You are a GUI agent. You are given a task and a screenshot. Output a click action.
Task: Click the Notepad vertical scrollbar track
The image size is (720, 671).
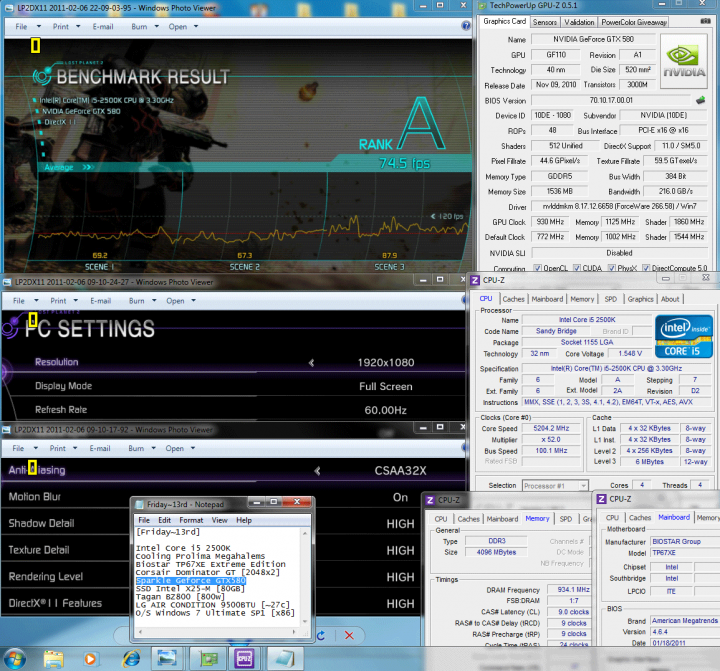pyautogui.click(x=304, y=577)
